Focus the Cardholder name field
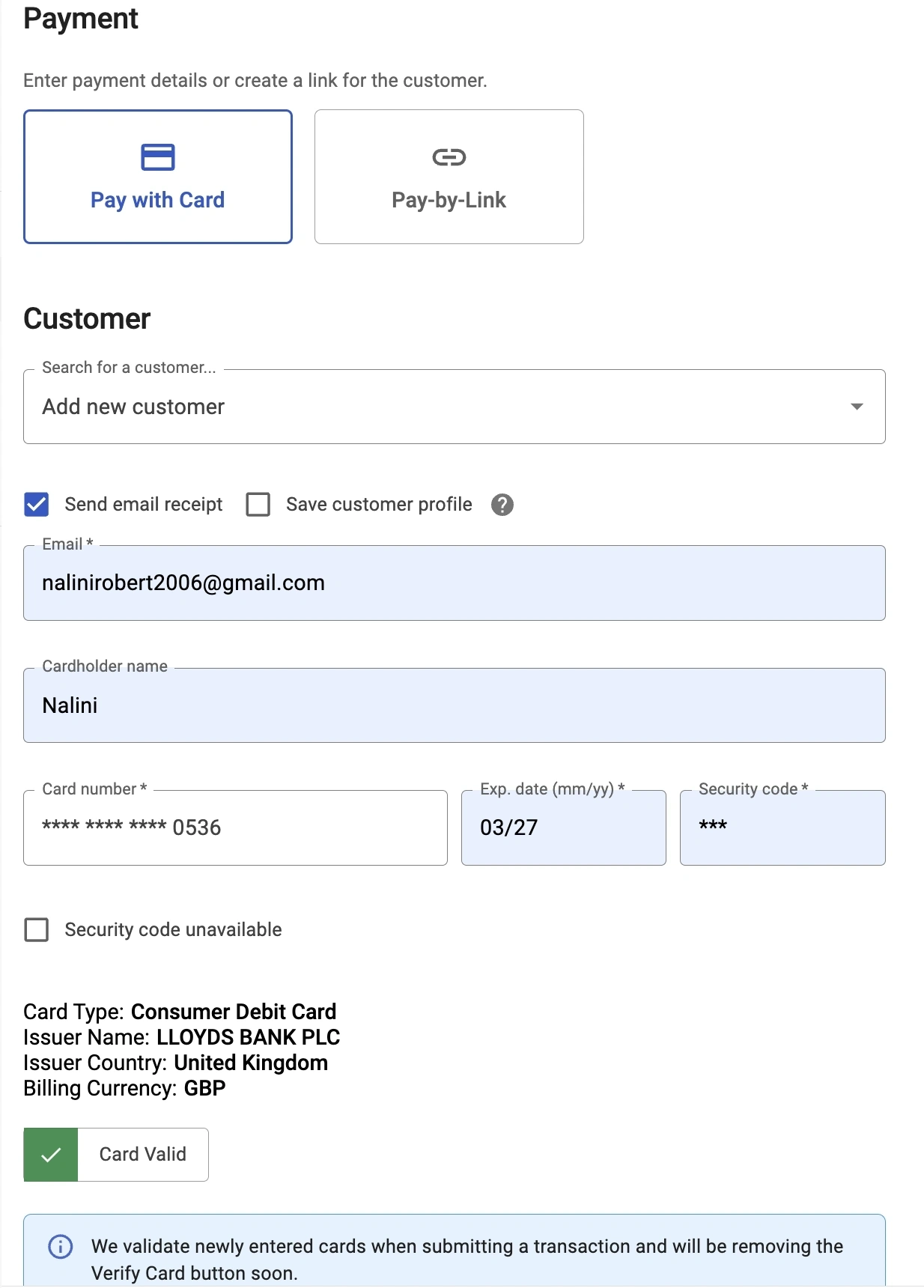The image size is (924, 1288). coord(454,705)
